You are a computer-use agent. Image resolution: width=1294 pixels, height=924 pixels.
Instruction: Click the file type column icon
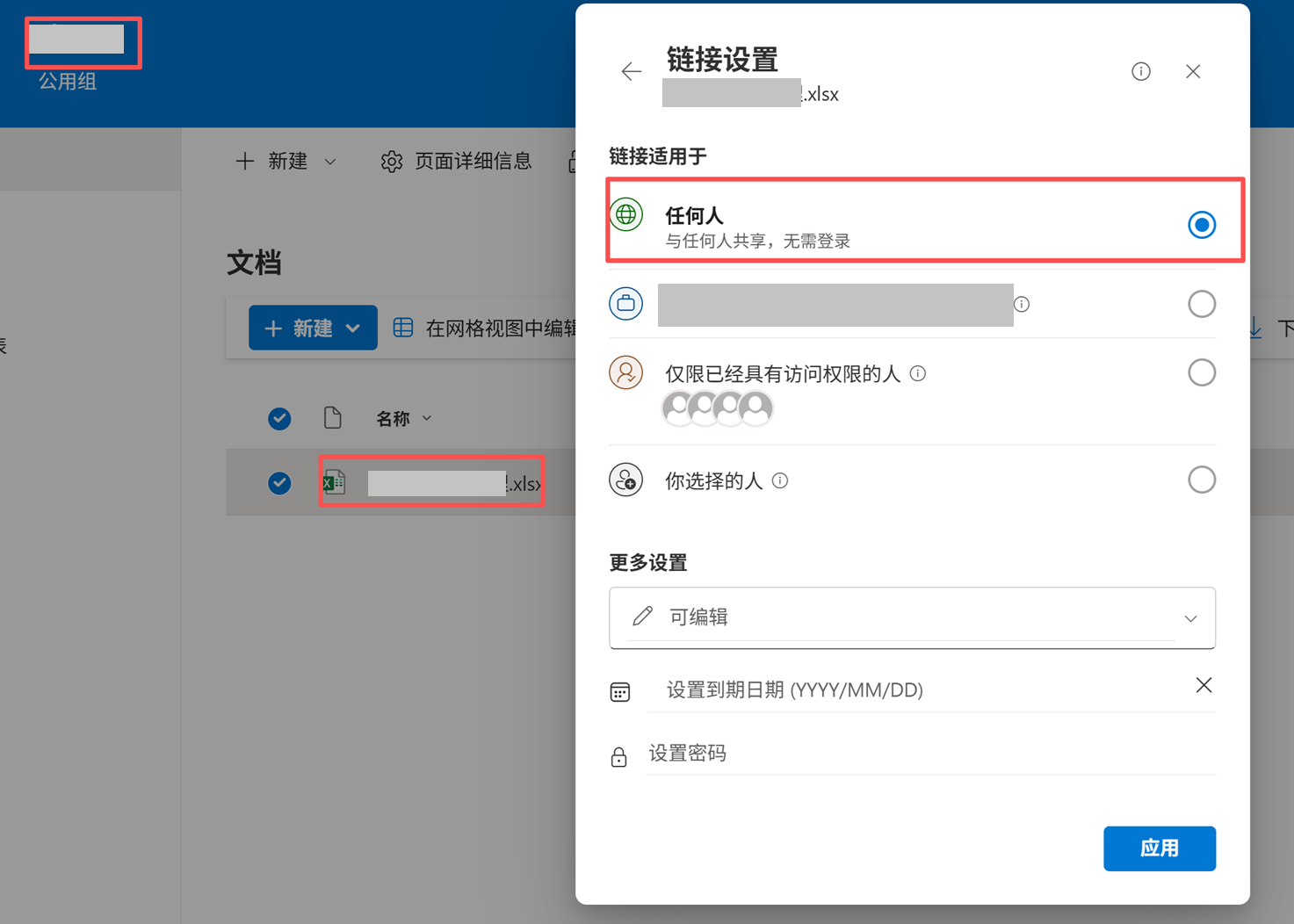point(332,418)
